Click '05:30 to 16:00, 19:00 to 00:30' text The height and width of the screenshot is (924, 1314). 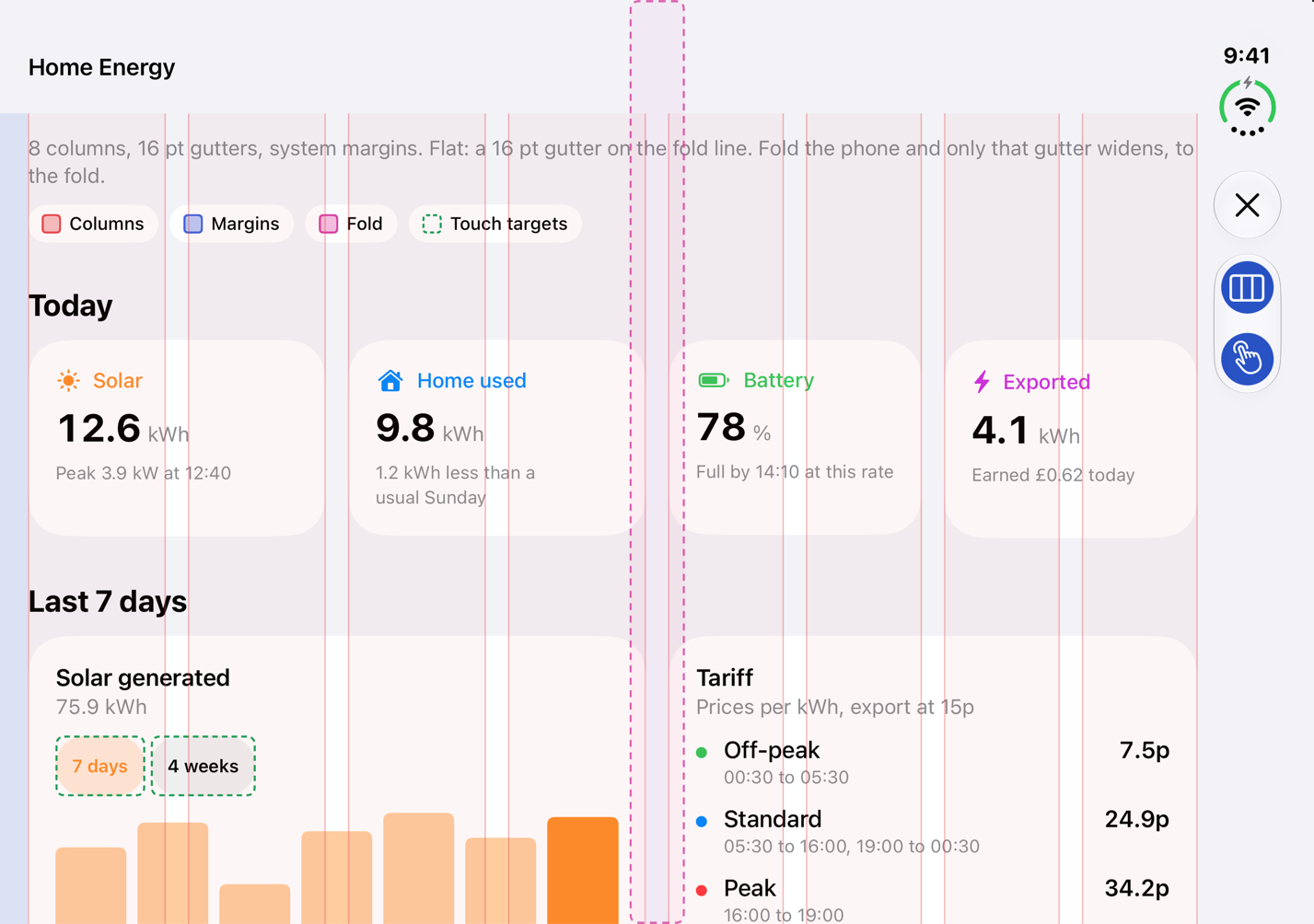[x=852, y=846]
